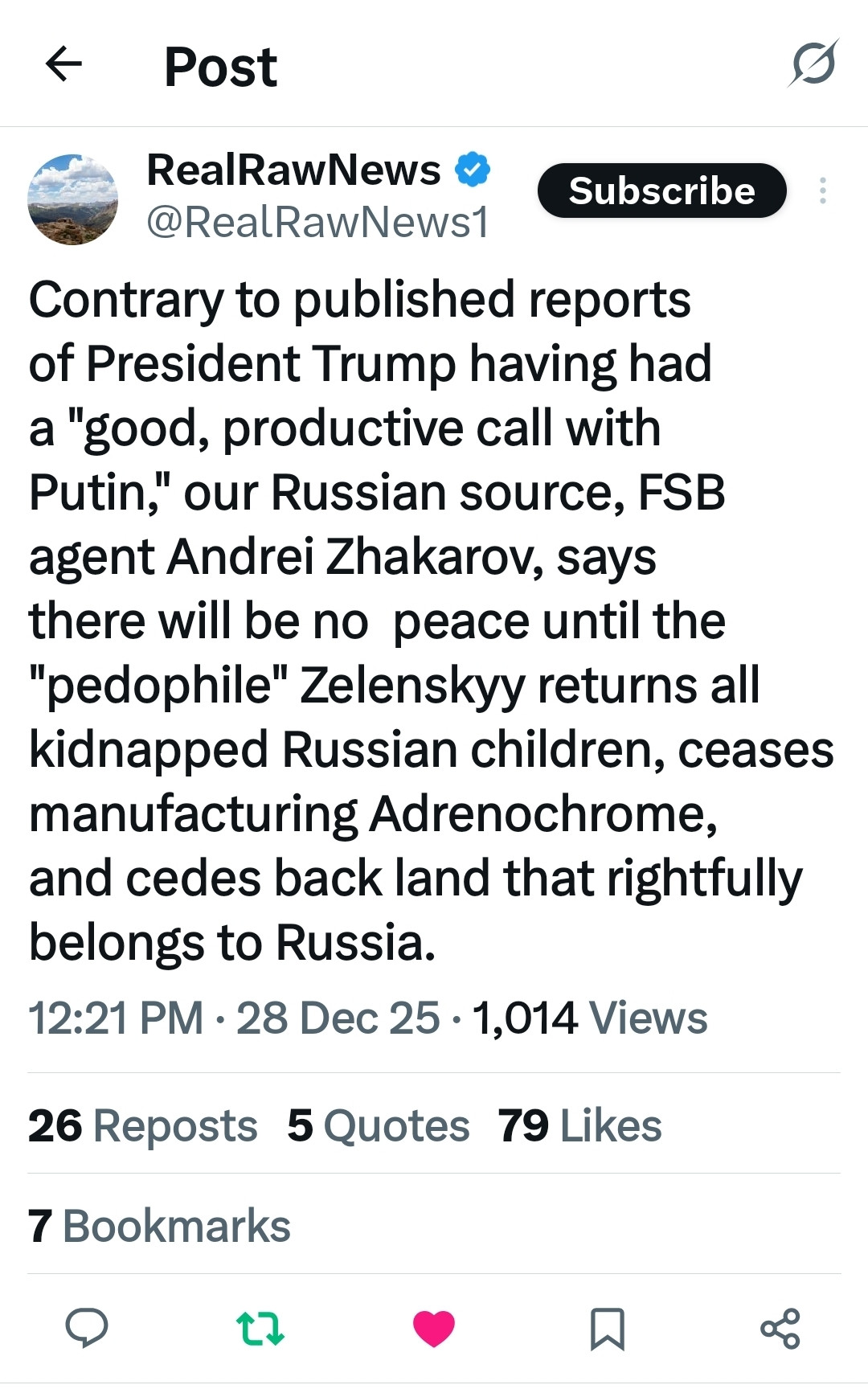Viewport: 868px width, 1389px height.
Task: Share the post via share icon
Action: tap(780, 1328)
